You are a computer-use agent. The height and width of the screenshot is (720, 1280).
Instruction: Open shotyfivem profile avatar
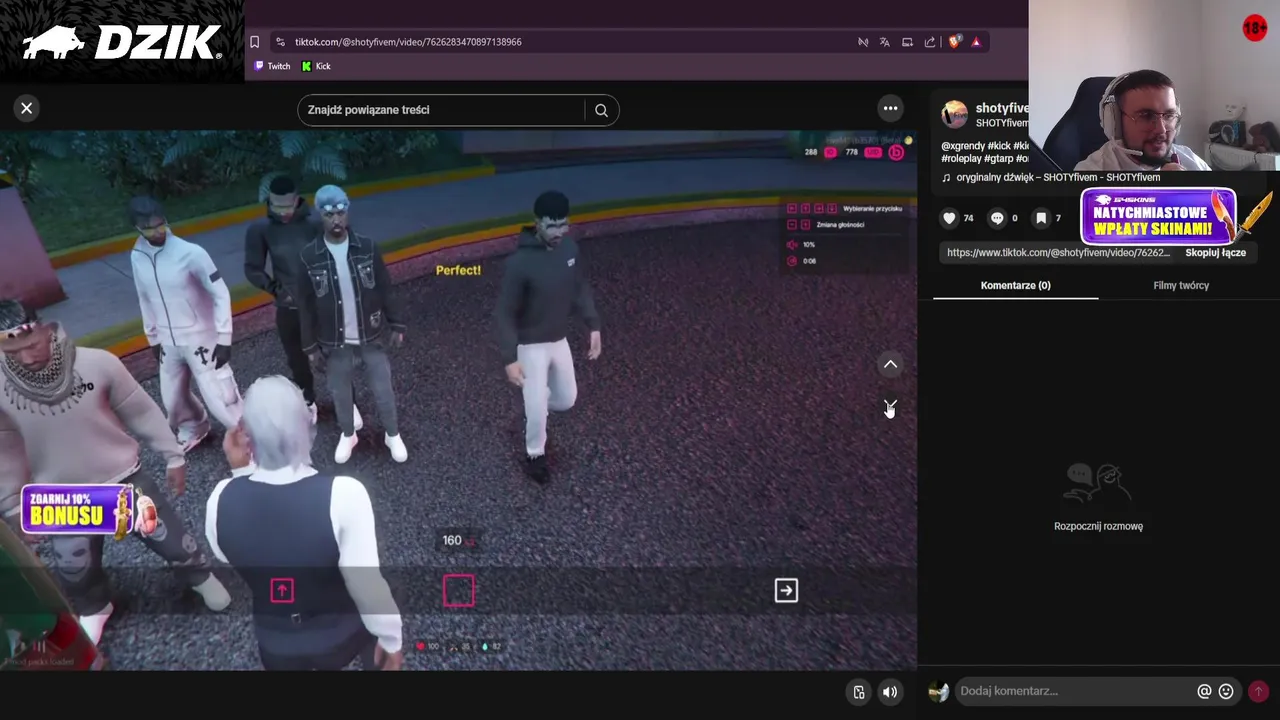click(x=955, y=114)
